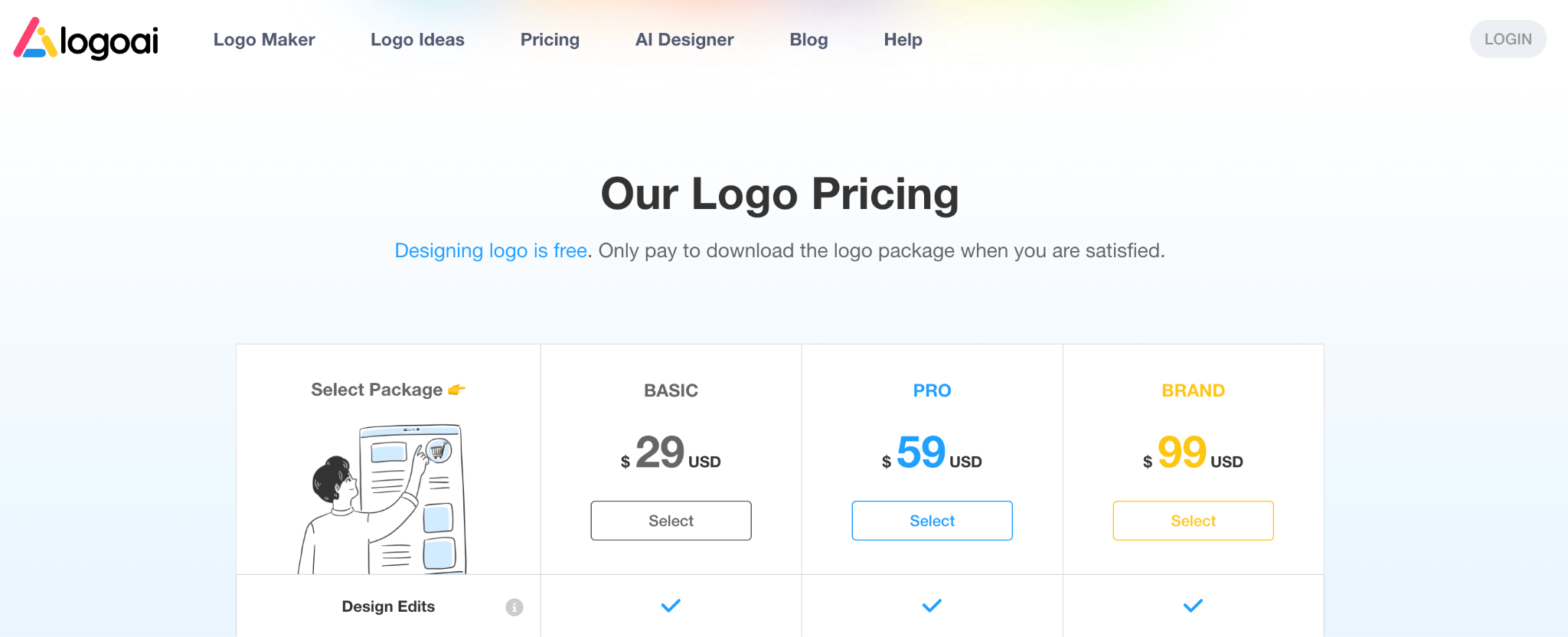
Task: Click the PRO plan heading
Action: point(932,390)
